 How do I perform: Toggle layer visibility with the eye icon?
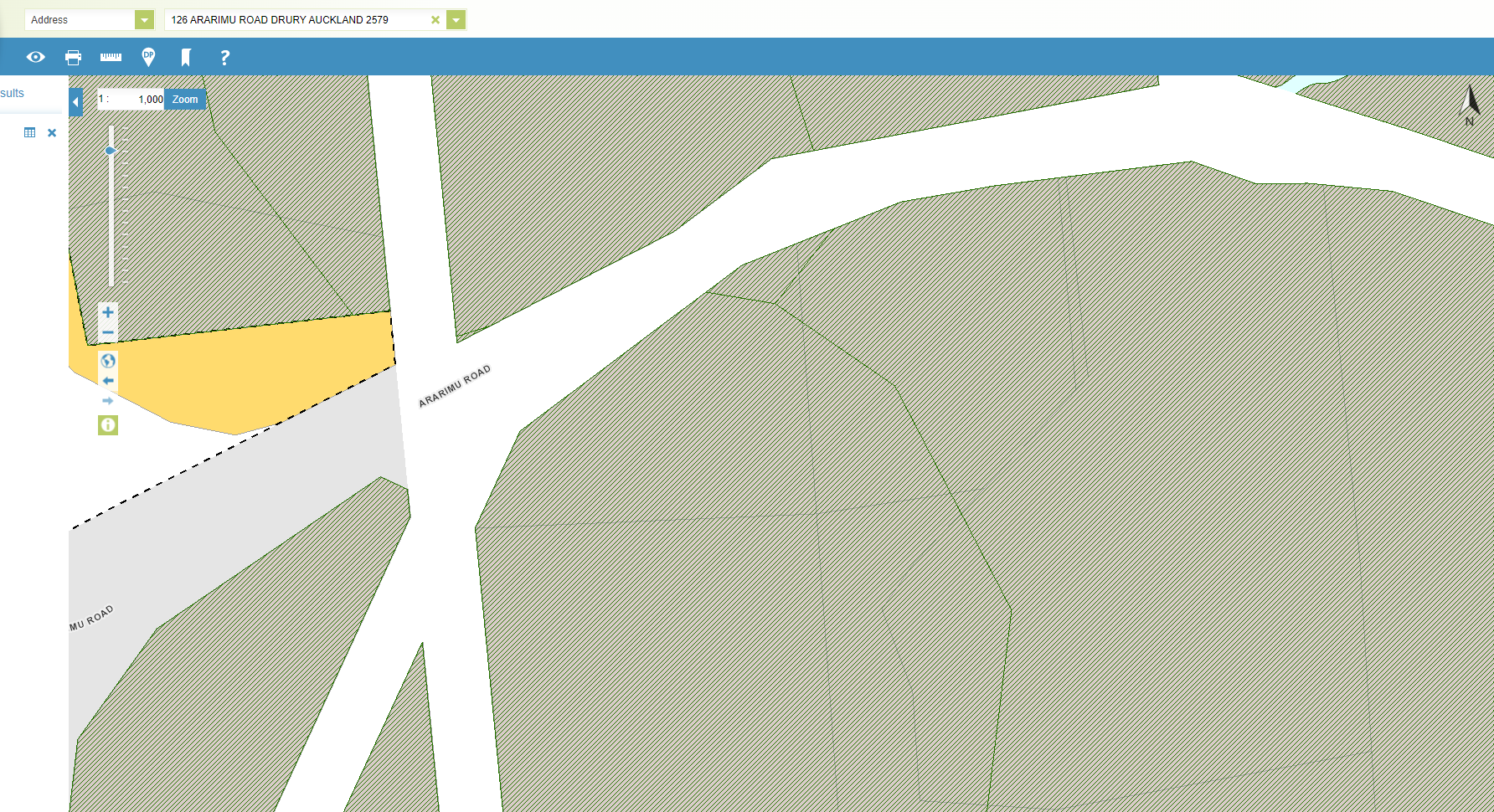(x=35, y=57)
